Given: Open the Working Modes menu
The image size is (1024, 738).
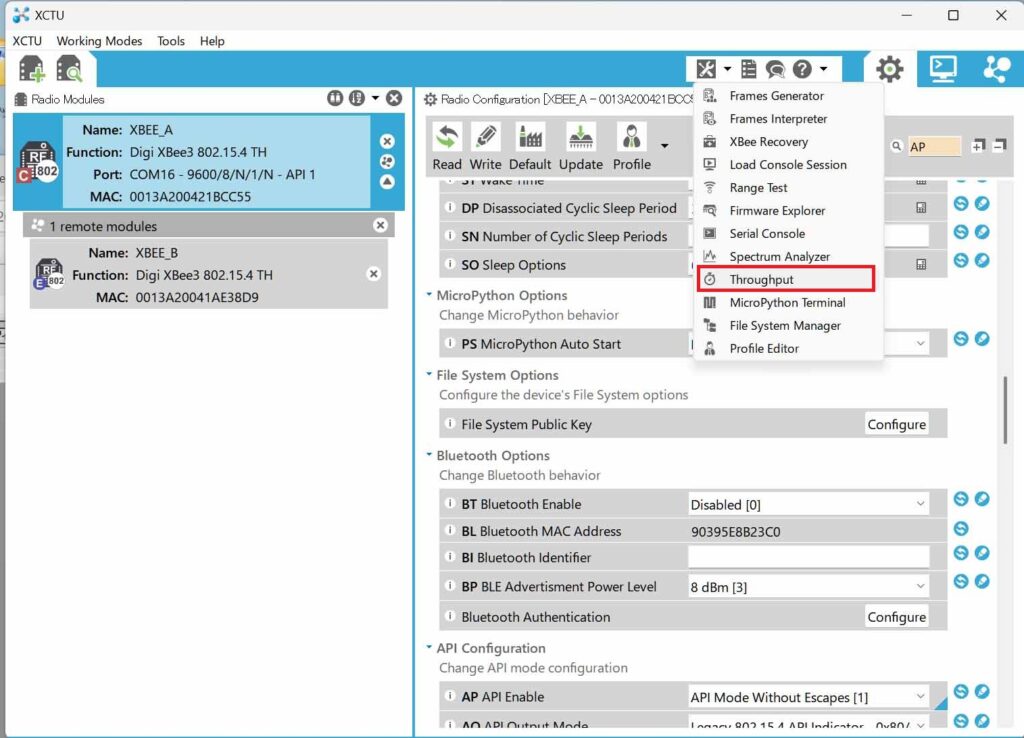Looking at the screenshot, I should pos(99,40).
